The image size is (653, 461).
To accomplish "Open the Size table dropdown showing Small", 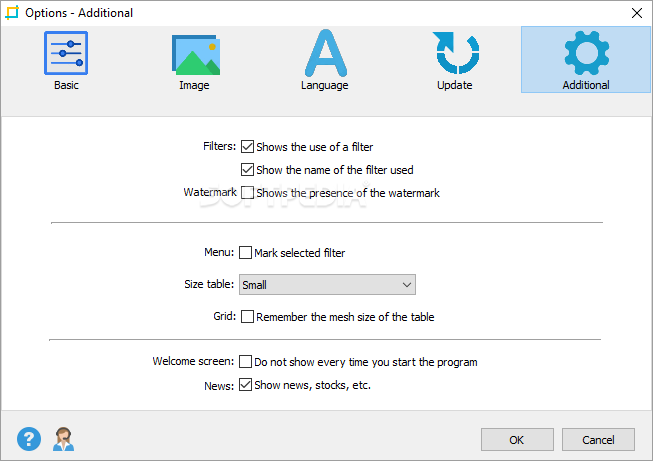I will click(327, 284).
